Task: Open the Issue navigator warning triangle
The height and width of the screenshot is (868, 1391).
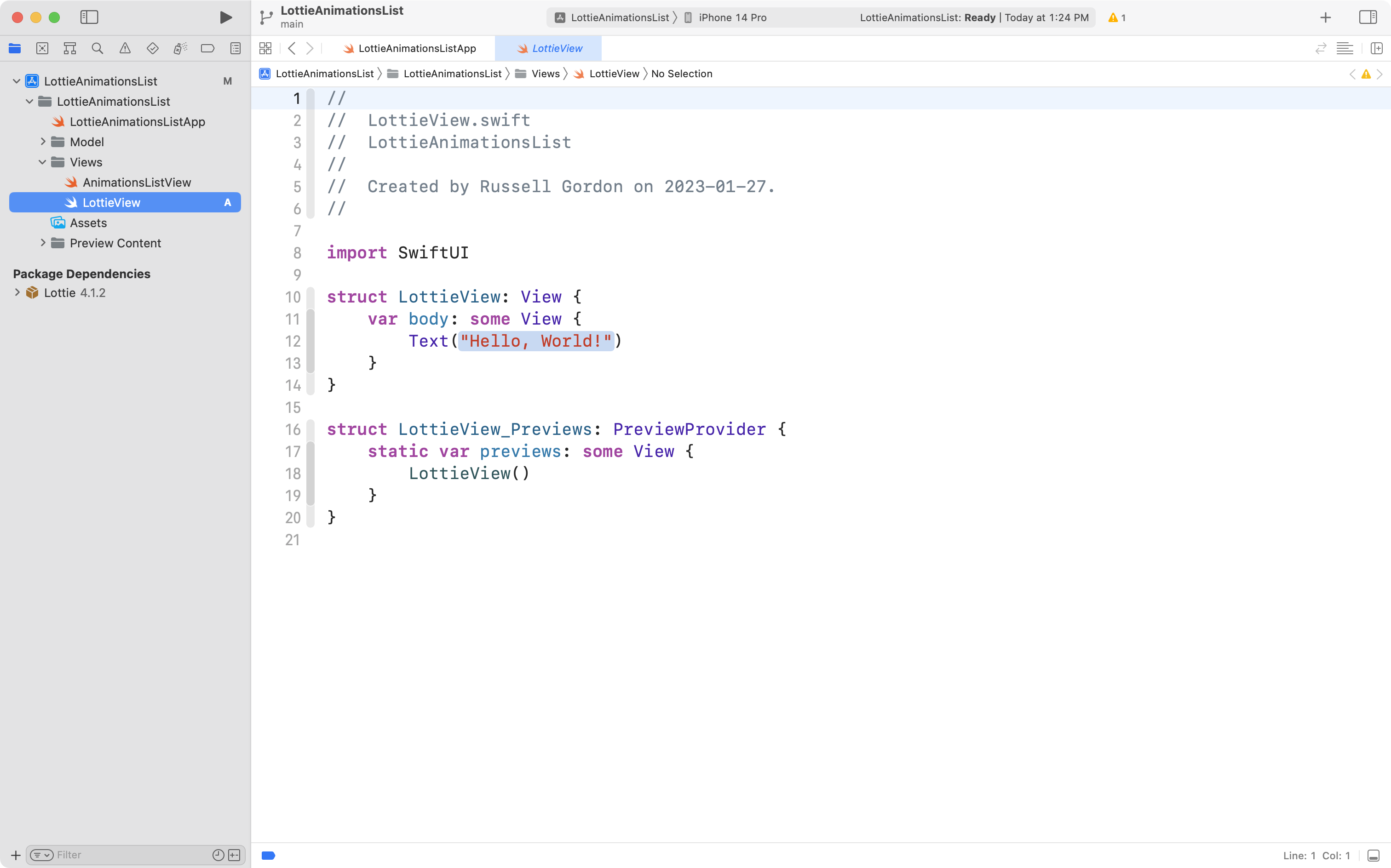Action: [125, 48]
